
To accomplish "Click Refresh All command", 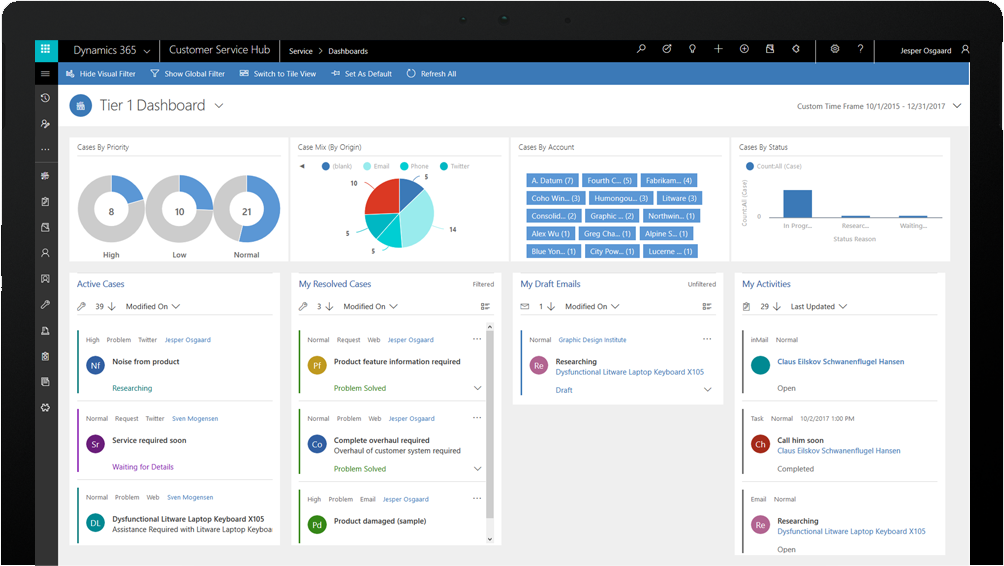I will [432, 74].
